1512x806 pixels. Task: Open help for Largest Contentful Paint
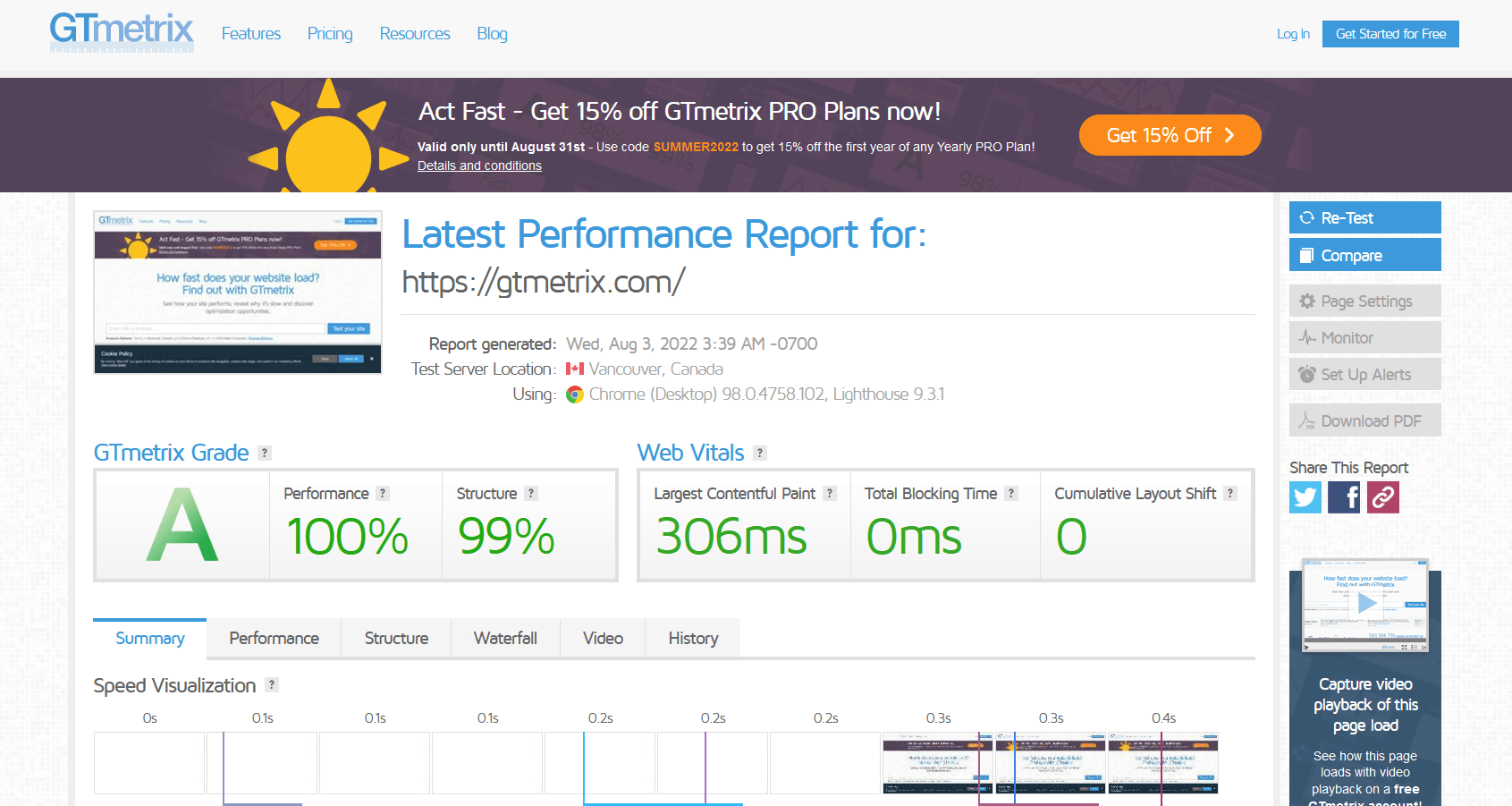click(x=830, y=494)
